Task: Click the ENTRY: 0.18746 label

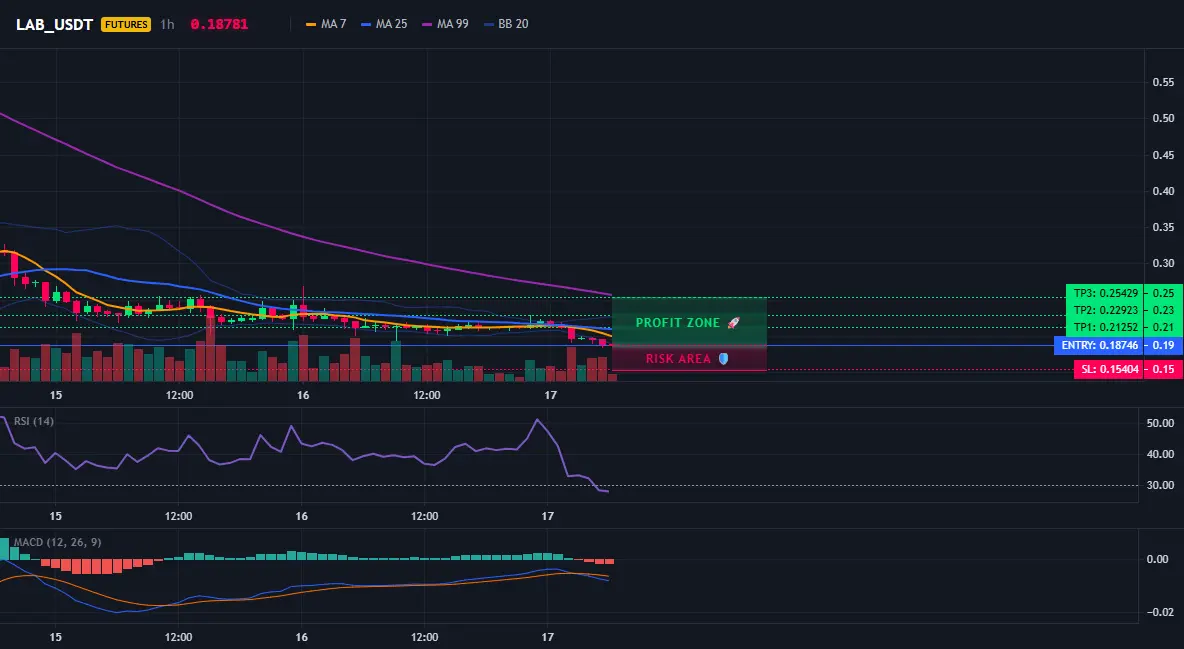Action: [1099, 345]
